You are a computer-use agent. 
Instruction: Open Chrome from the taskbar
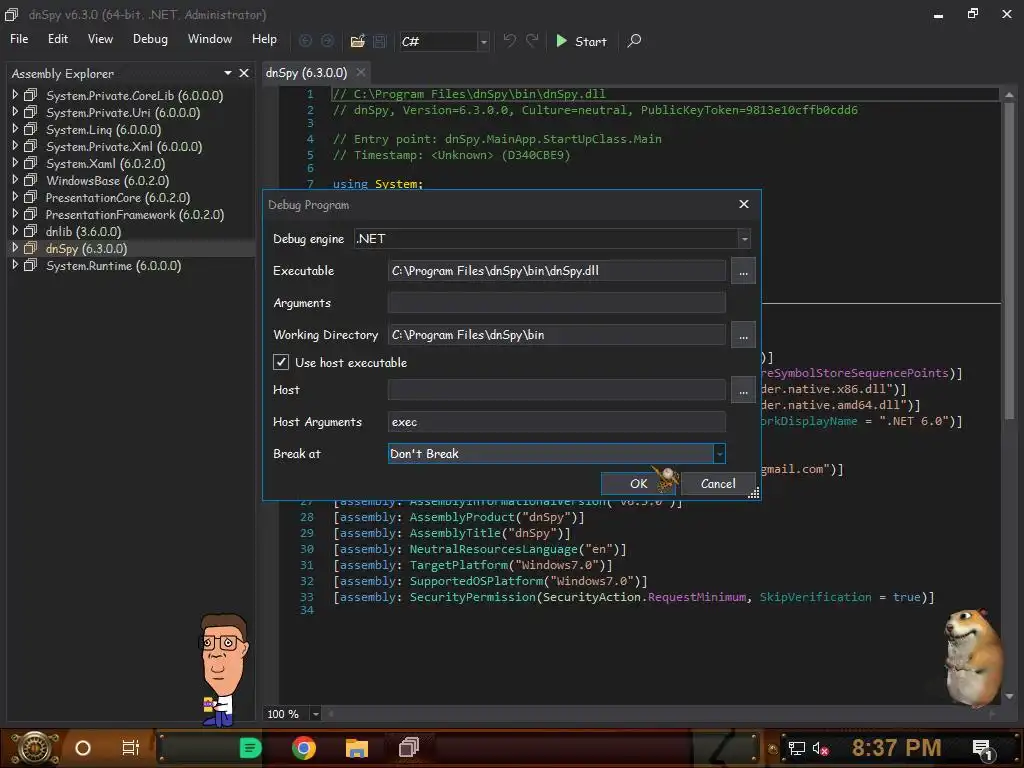pos(304,747)
